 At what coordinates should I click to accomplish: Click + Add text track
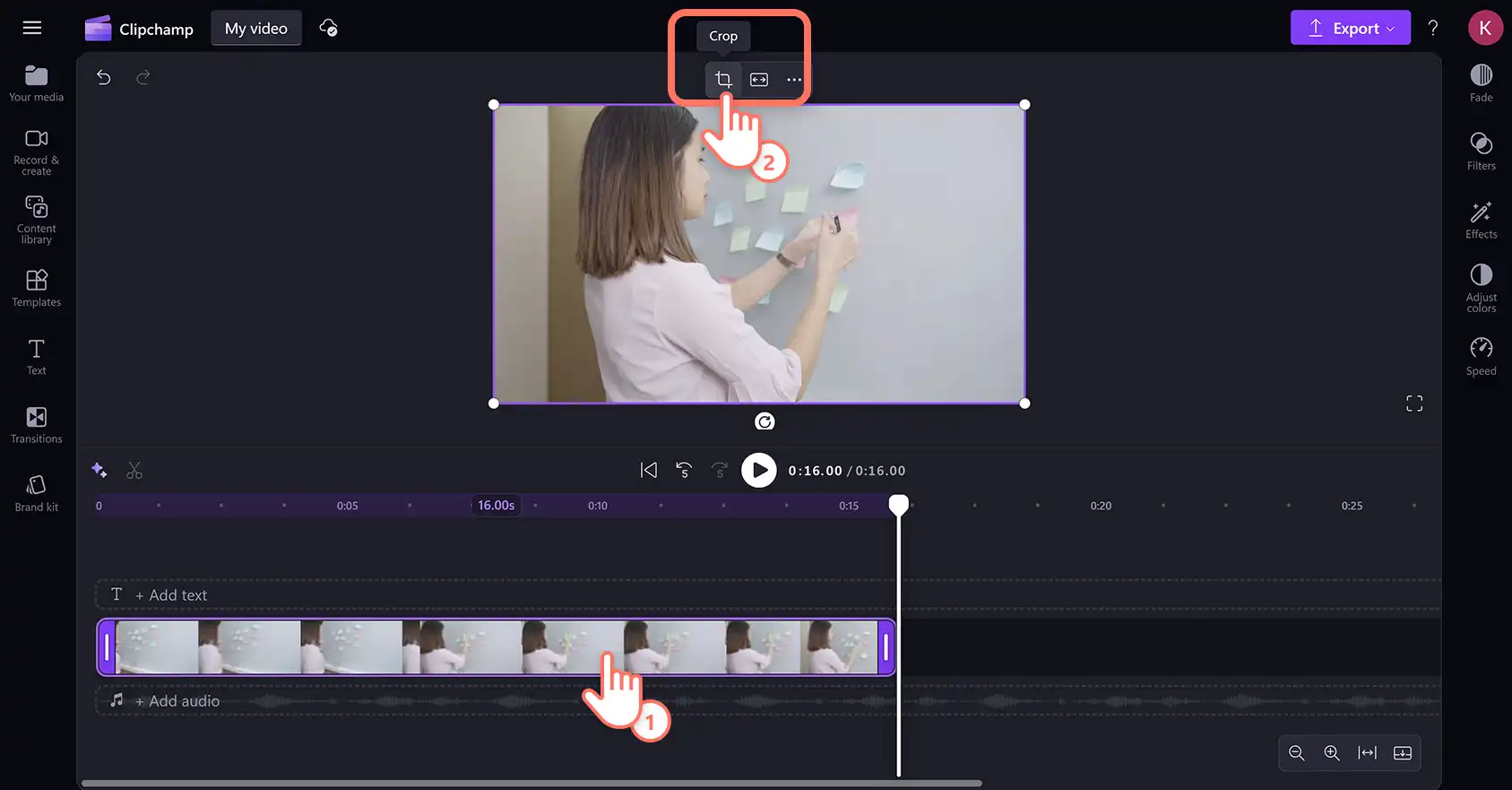pos(171,595)
